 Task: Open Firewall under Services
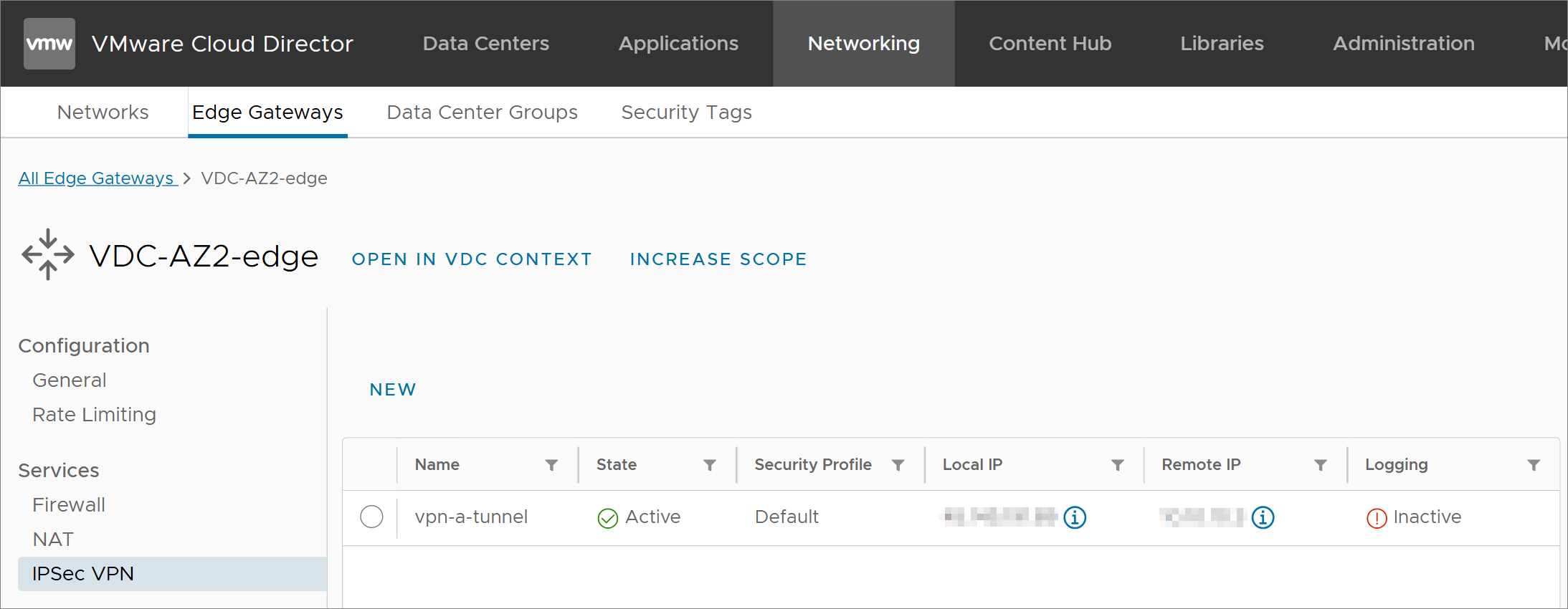coord(69,505)
